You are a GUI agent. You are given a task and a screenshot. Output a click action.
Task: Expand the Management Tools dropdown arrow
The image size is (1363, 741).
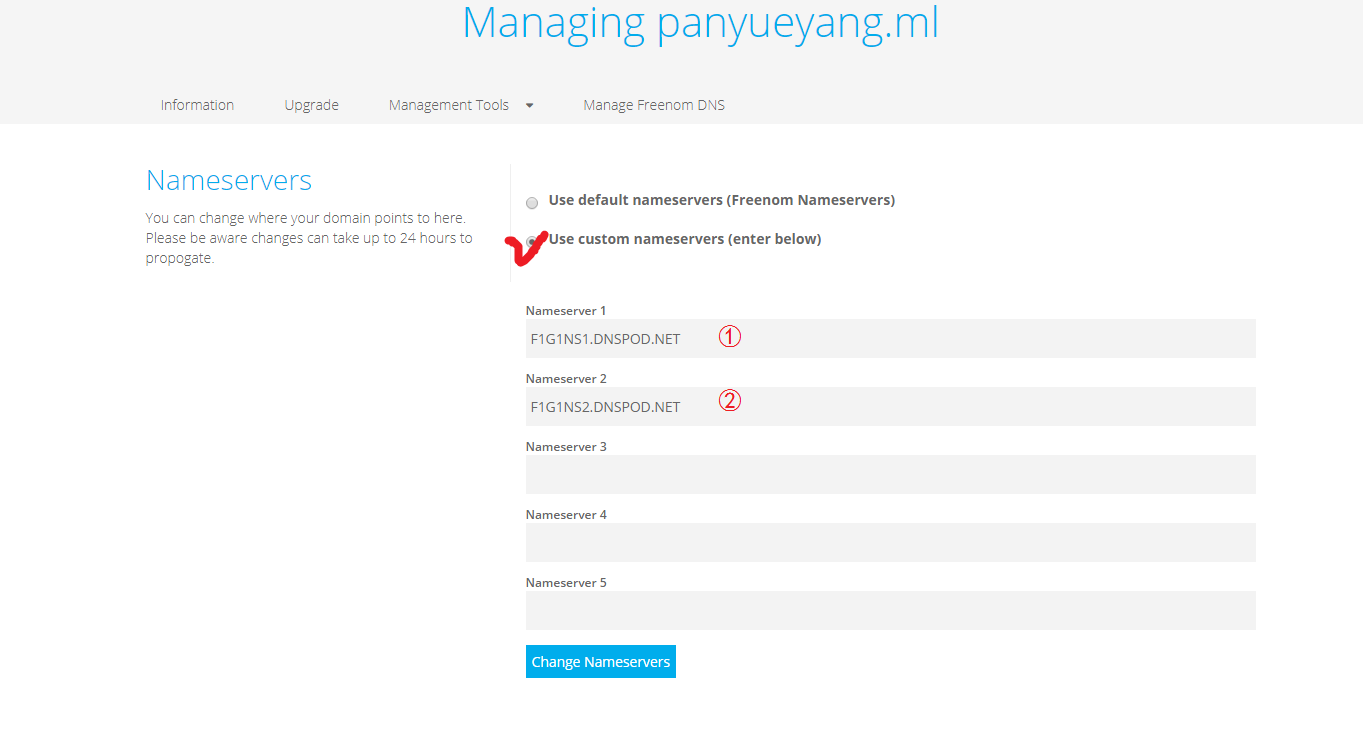(x=529, y=105)
